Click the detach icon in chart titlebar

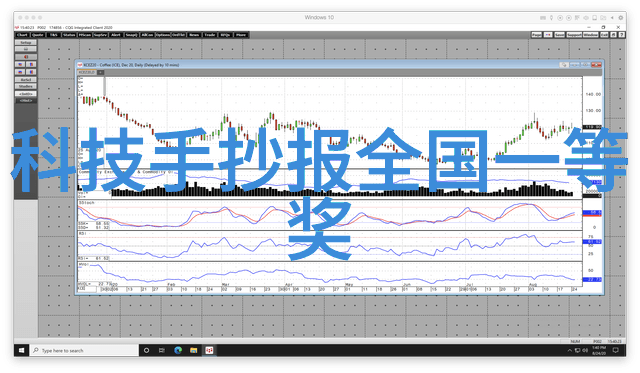564,65
